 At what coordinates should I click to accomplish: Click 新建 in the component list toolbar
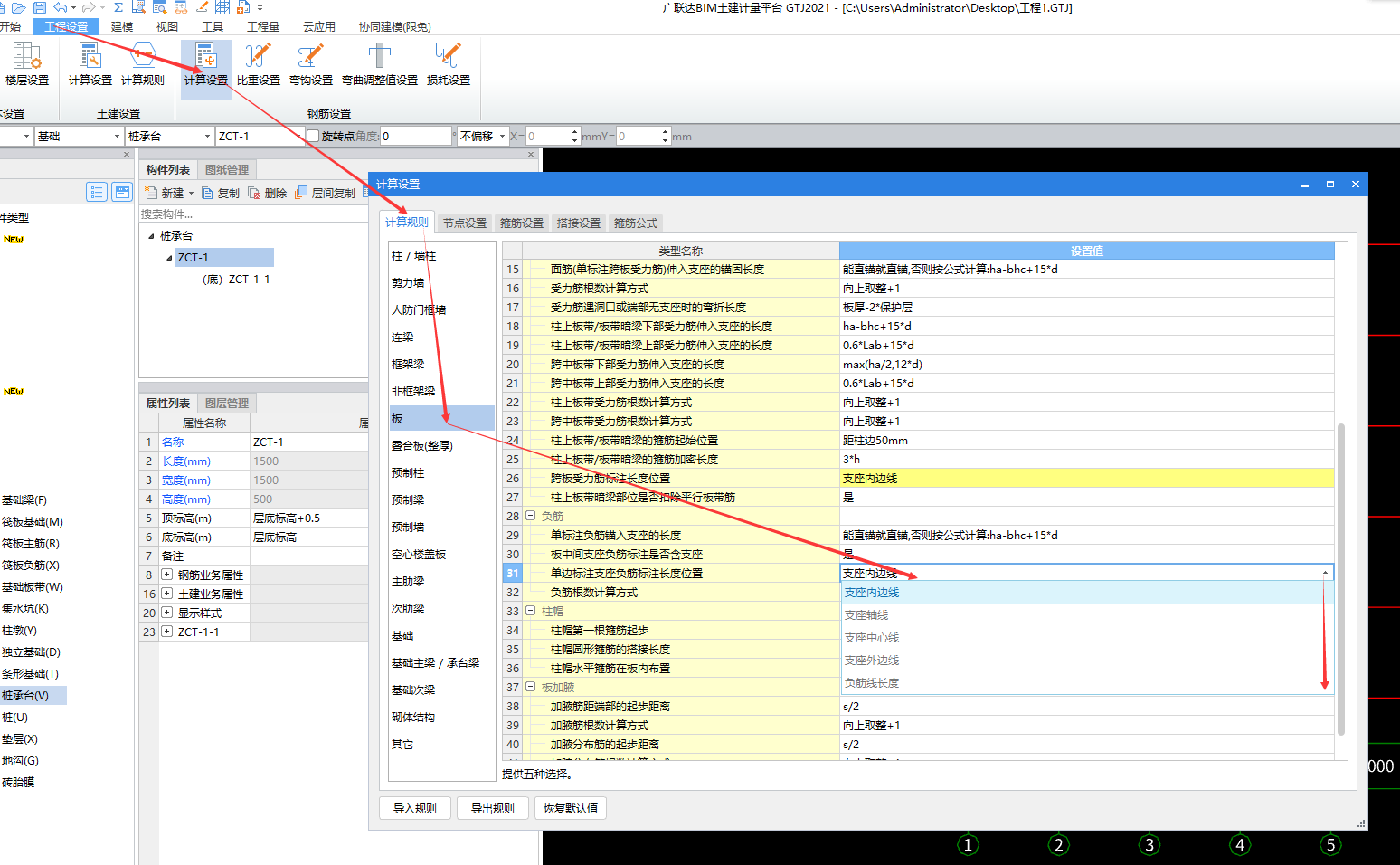coord(165,193)
